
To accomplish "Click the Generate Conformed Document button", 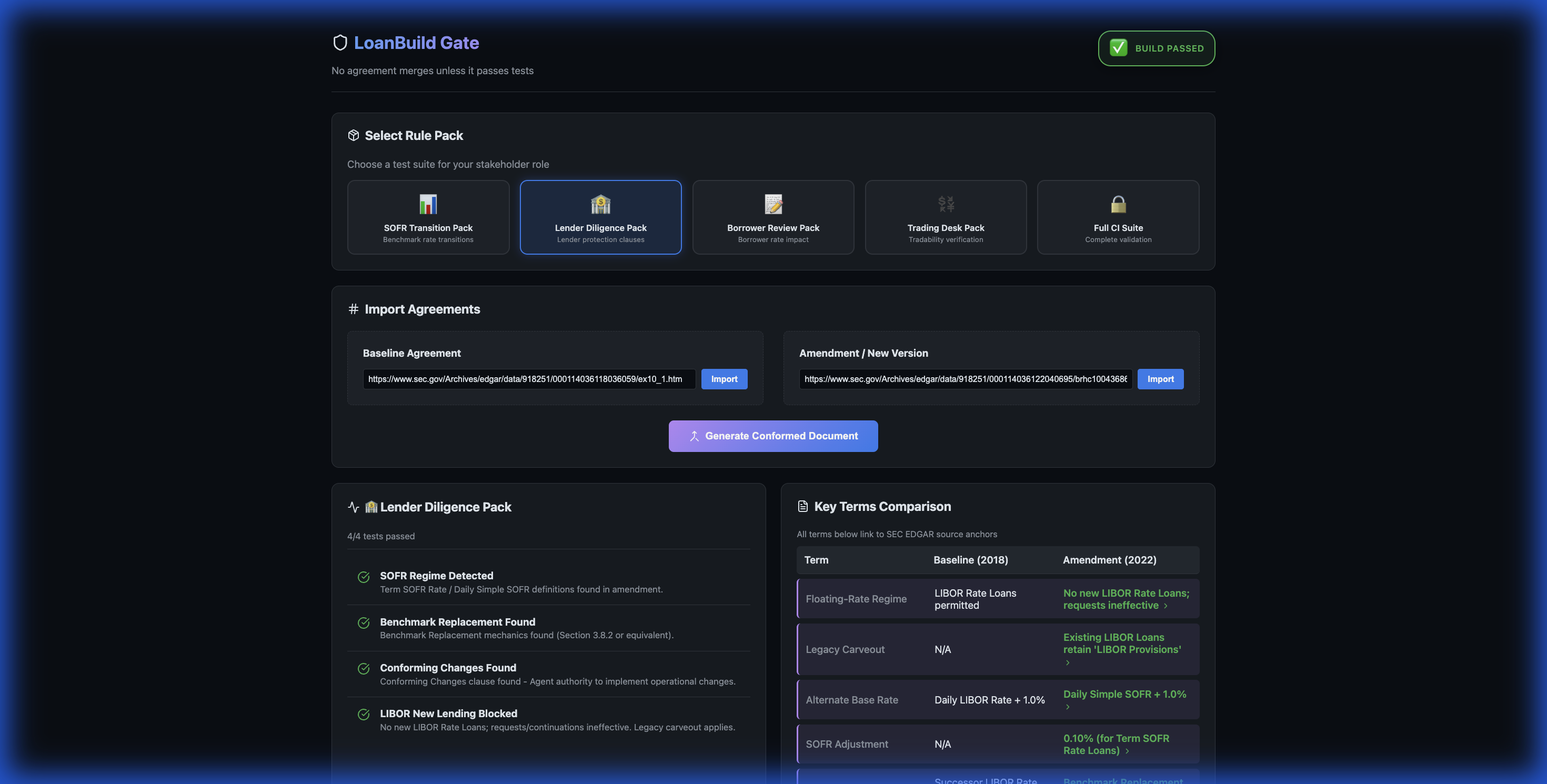I will pyautogui.click(x=773, y=436).
